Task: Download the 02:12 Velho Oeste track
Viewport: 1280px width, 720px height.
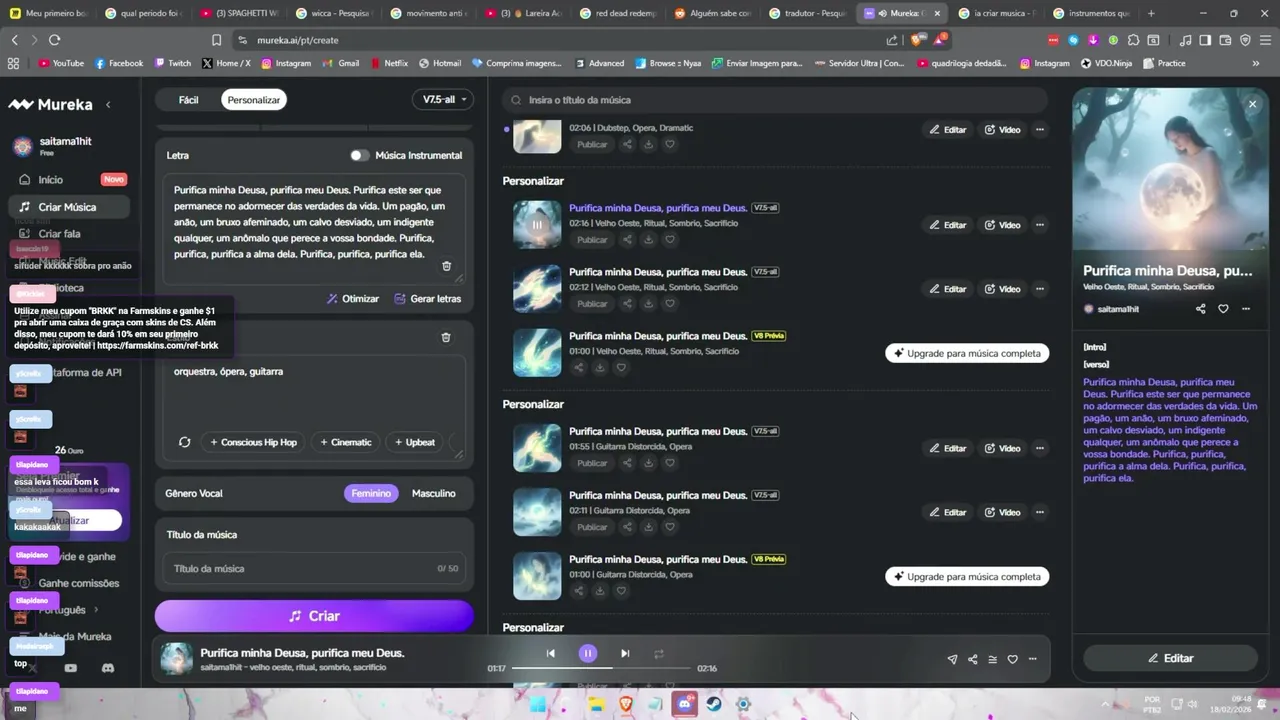Action: [x=648, y=304]
